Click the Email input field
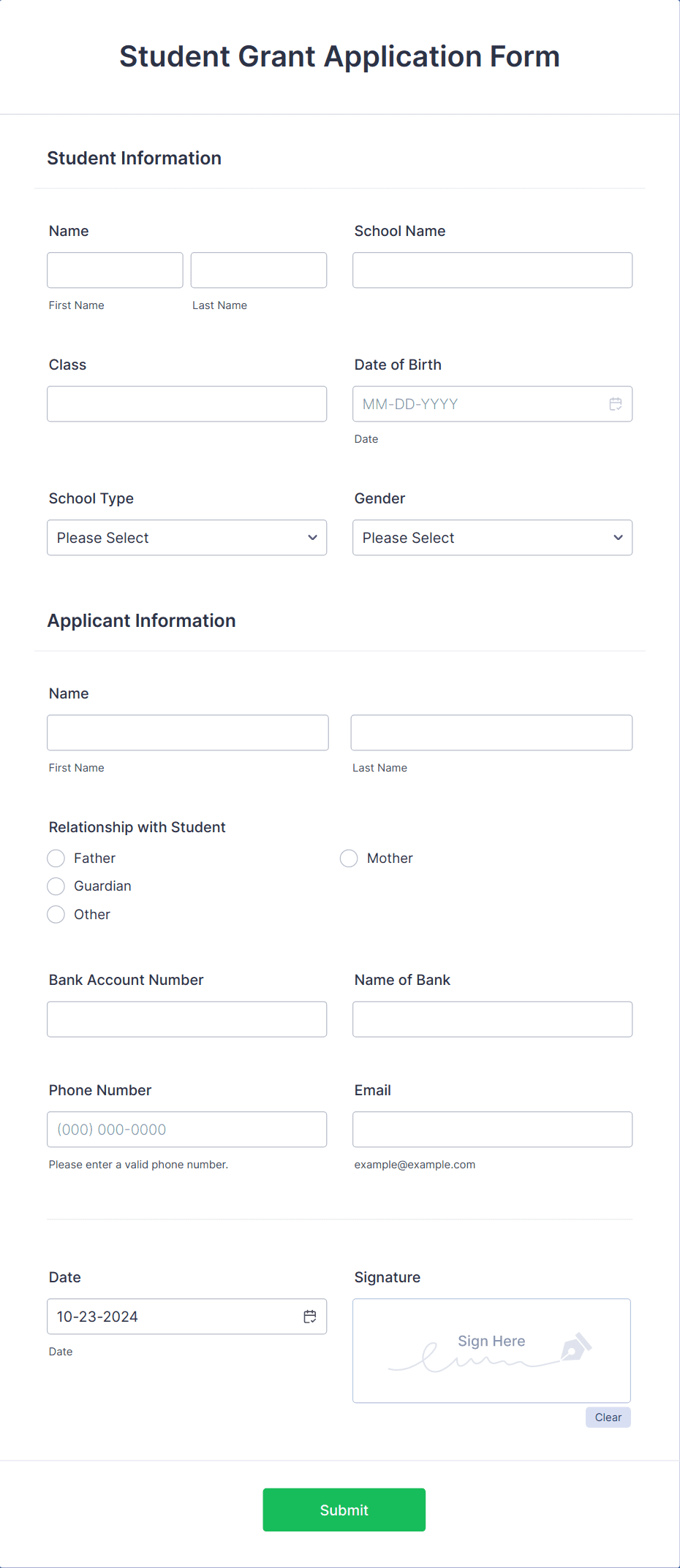Viewport: 680px width, 1568px height. pos(492,1129)
